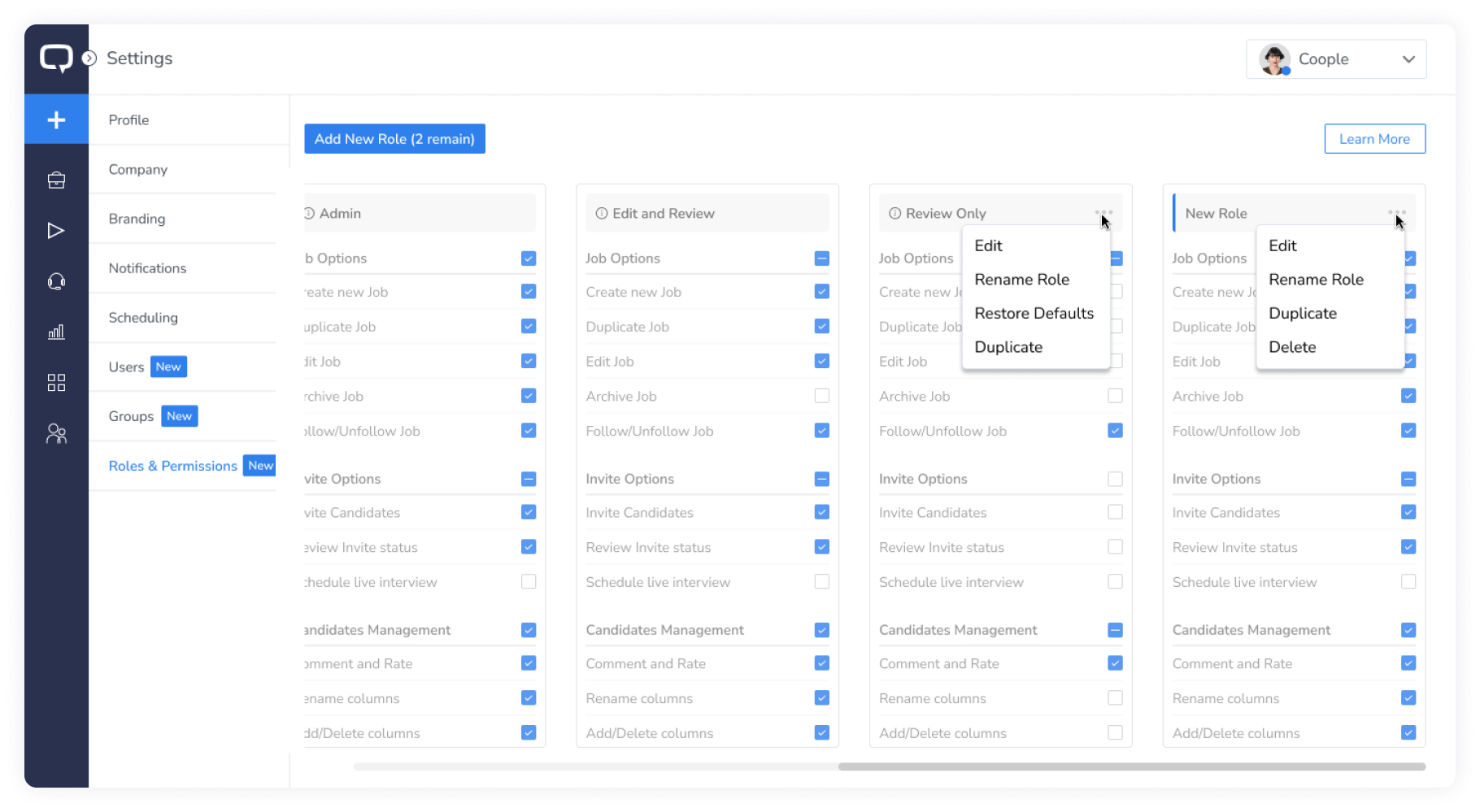Click the blue plus icon in sidebar
The image size is (1480, 812).
[56, 119]
